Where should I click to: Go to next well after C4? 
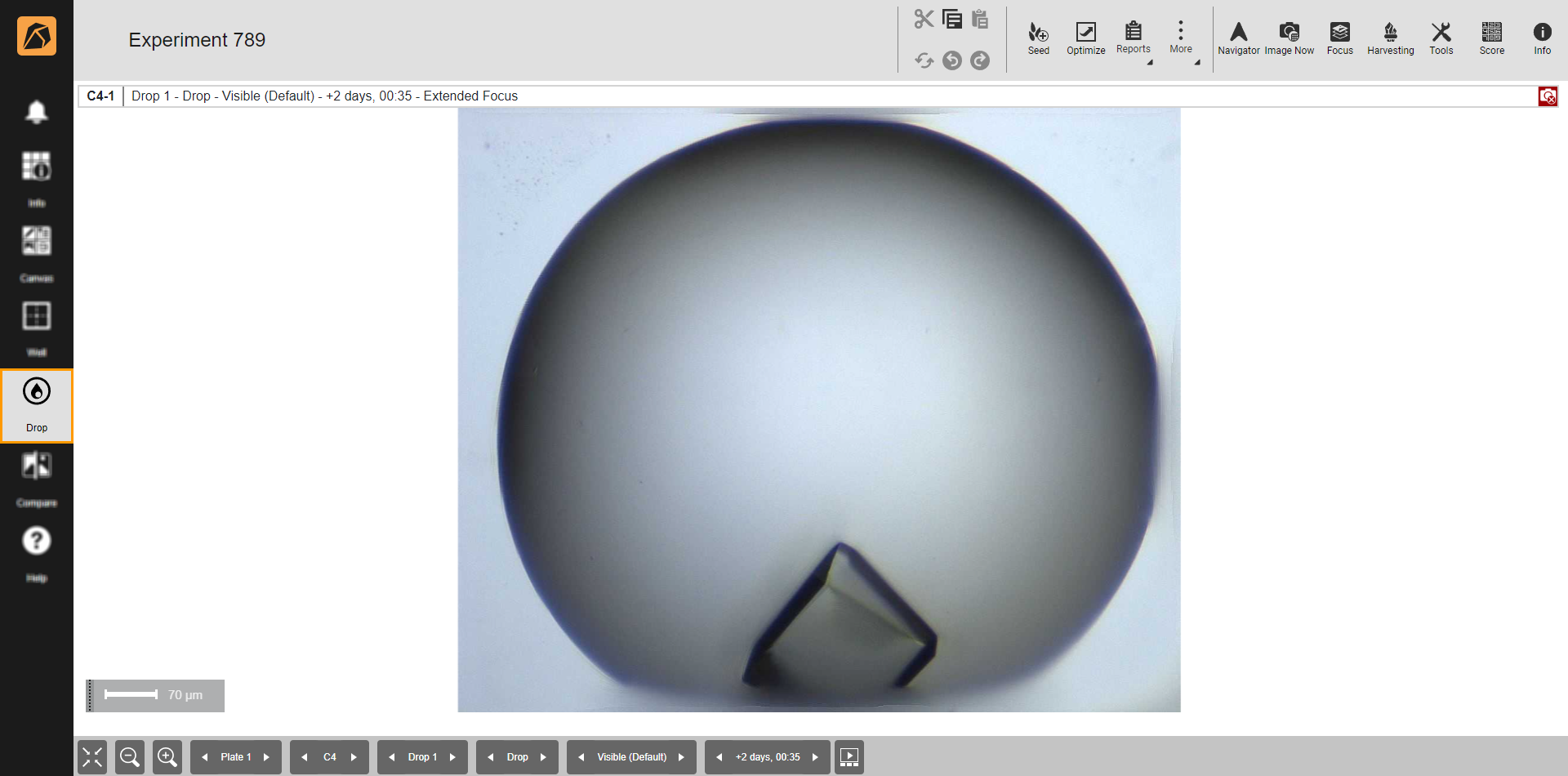[354, 757]
